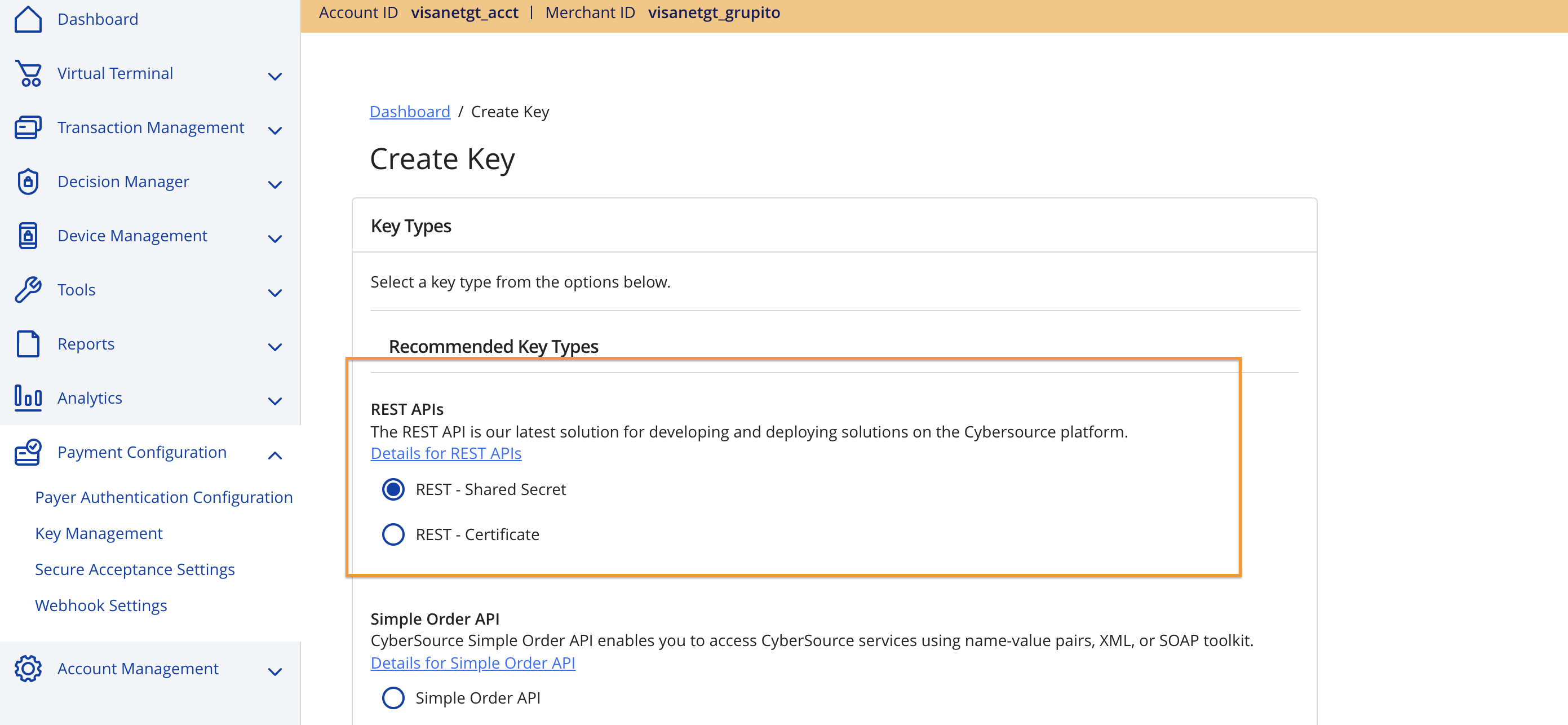The width and height of the screenshot is (1568, 725).
Task: Expand the Reports menu chevron
Action: (275, 347)
